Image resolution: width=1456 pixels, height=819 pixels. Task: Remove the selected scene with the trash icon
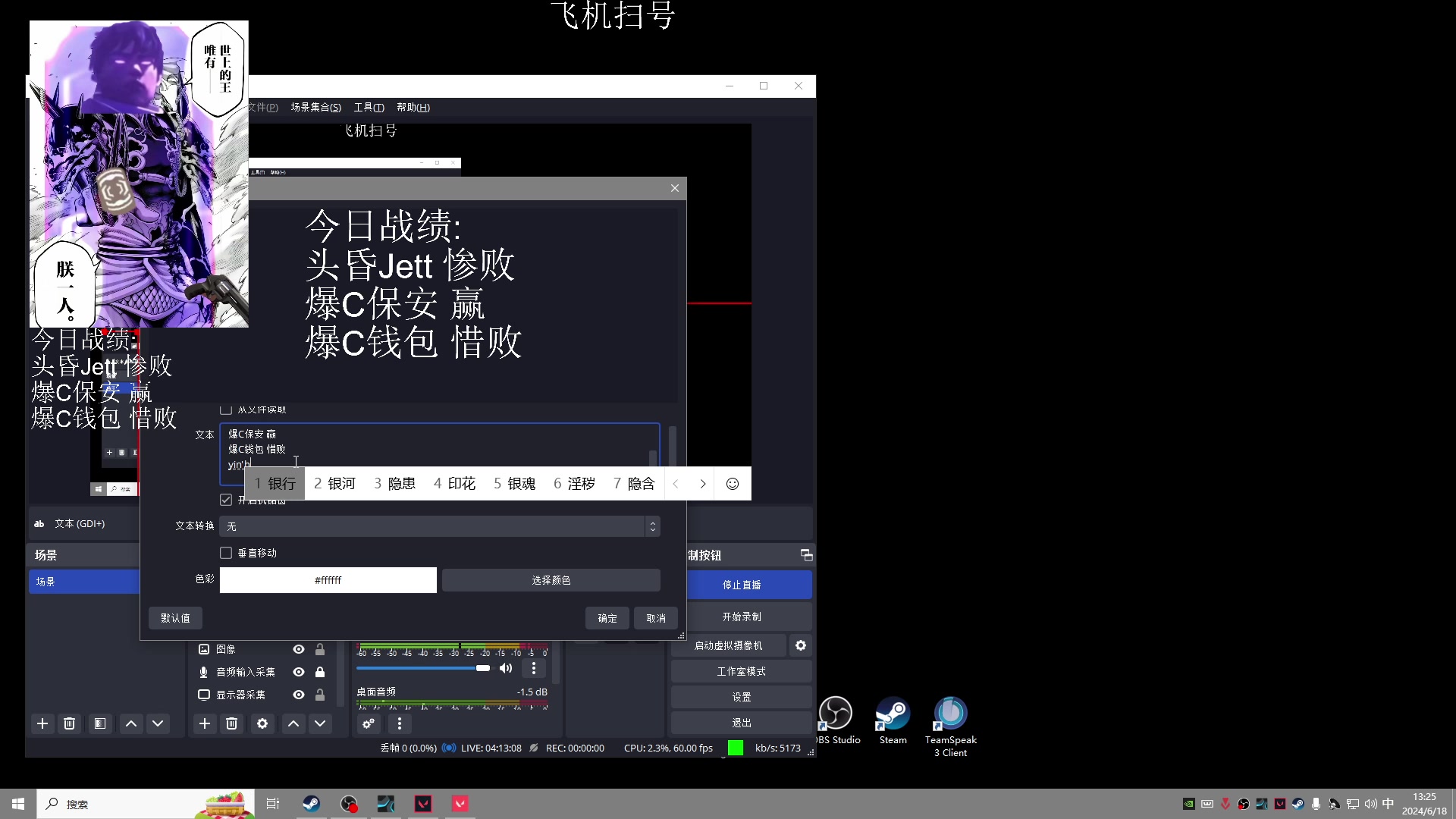(69, 723)
